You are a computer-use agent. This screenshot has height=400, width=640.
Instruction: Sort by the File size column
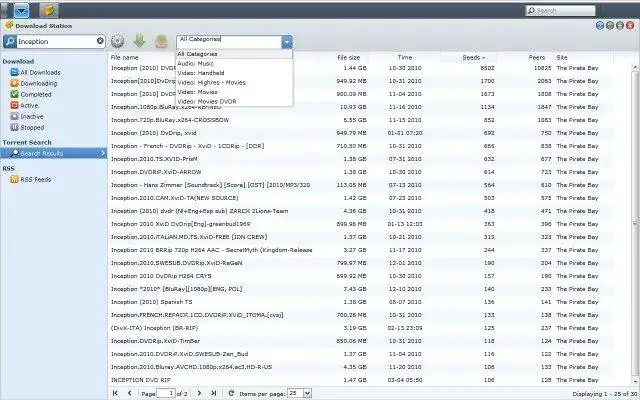point(349,58)
